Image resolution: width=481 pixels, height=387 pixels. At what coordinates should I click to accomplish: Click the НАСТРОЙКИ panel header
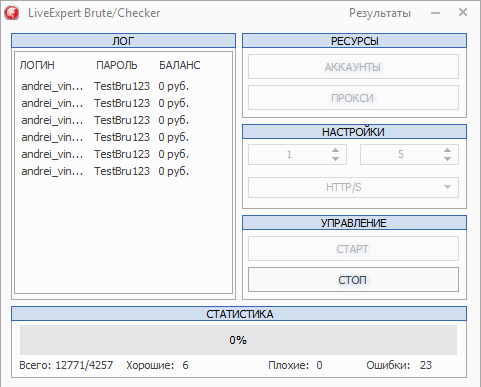354,132
